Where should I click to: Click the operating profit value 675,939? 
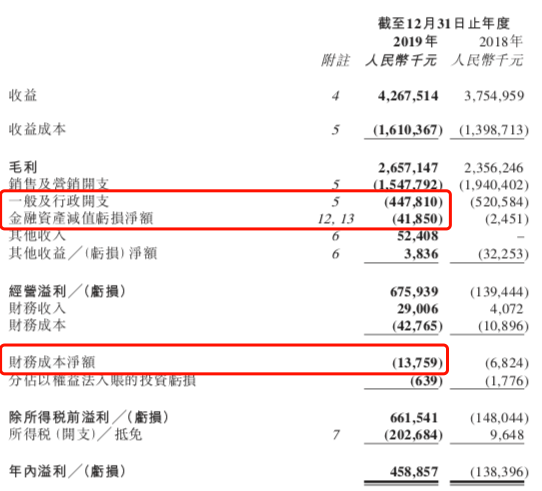click(414, 292)
